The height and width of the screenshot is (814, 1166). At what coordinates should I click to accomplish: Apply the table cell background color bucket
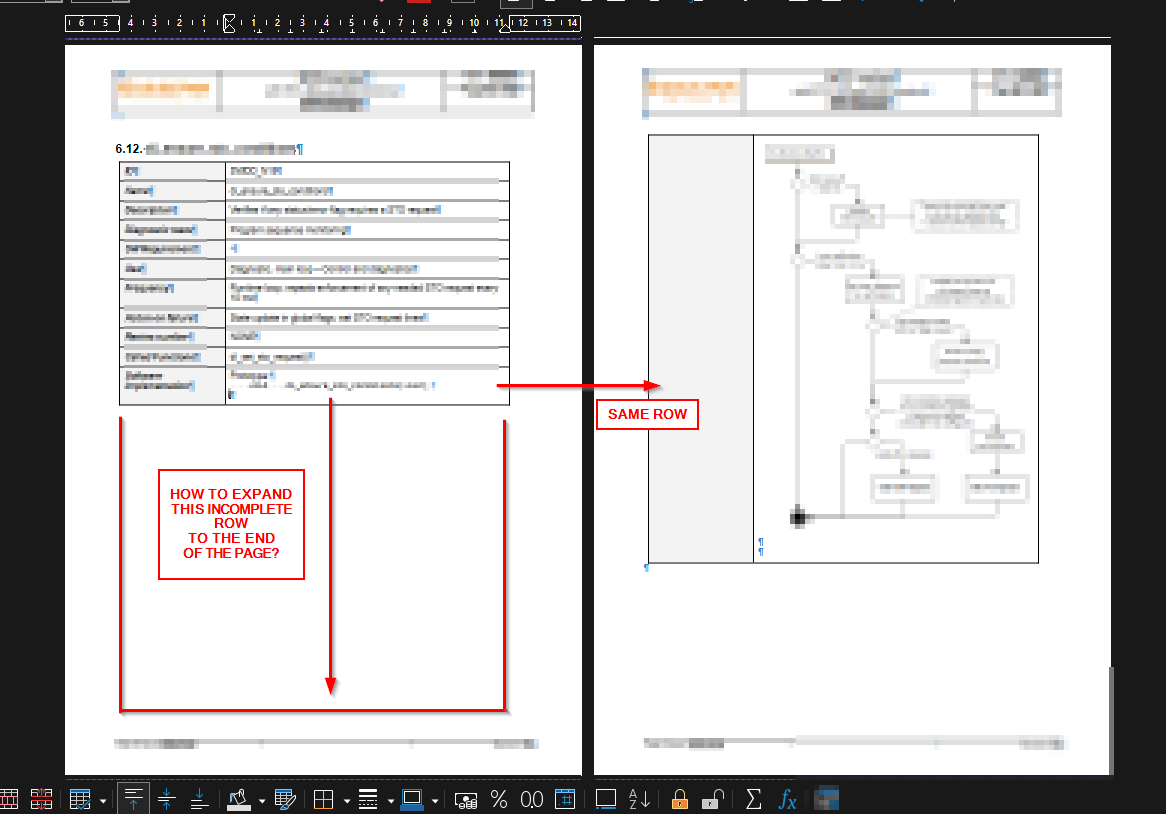(x=238, y=799)
